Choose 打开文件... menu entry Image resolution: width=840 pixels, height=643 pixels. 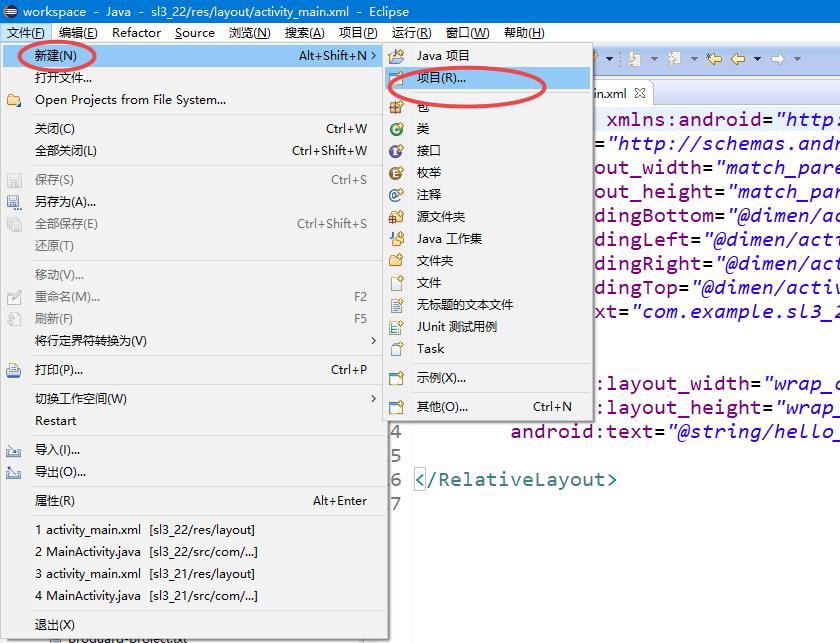(x=192, y=78)
